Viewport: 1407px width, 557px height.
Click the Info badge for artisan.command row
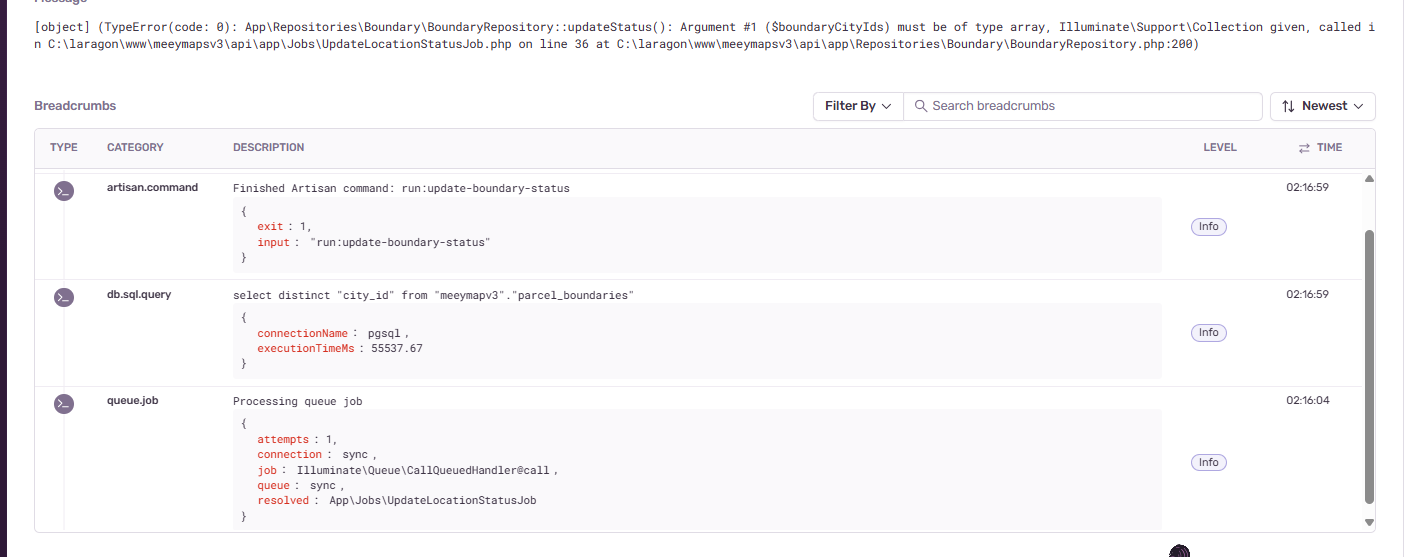[1208, 227]
